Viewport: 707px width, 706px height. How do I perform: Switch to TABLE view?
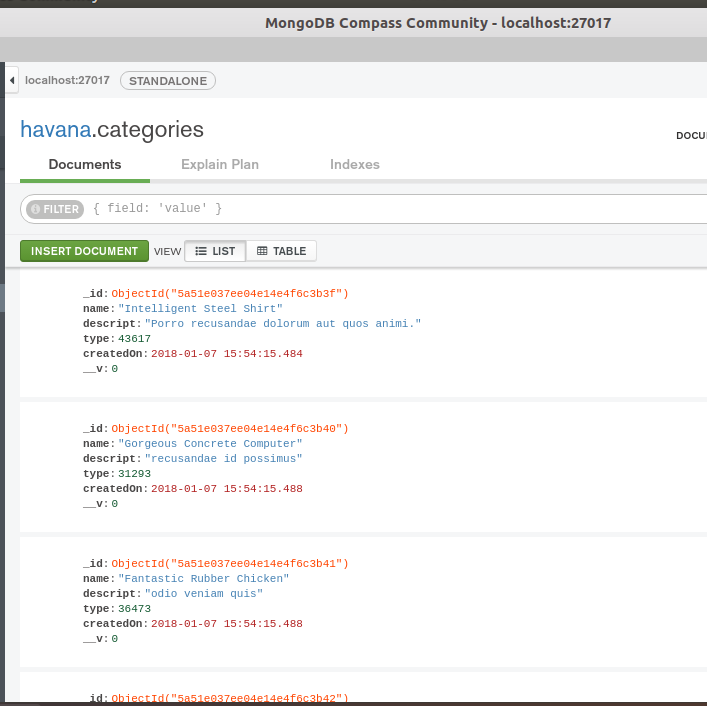click(281, 251)
